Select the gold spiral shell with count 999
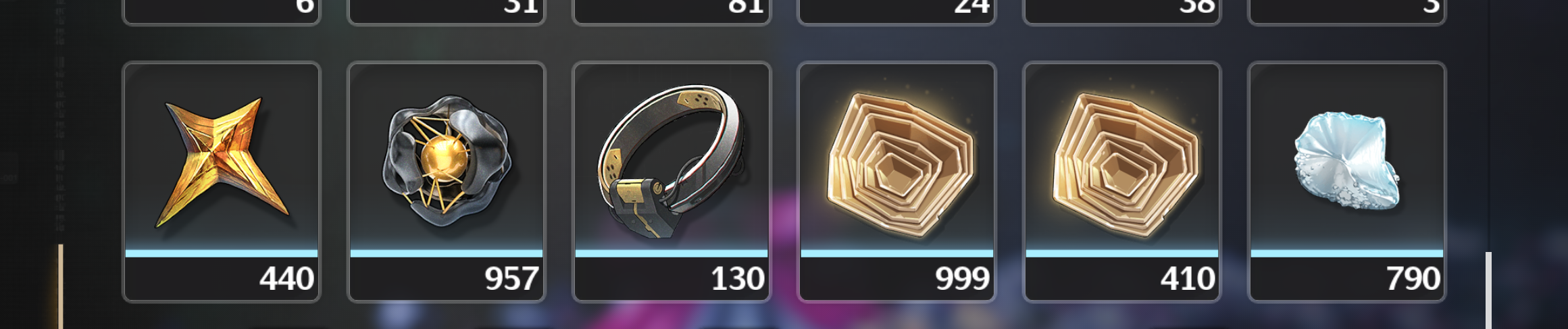 (x=896, y=181)
